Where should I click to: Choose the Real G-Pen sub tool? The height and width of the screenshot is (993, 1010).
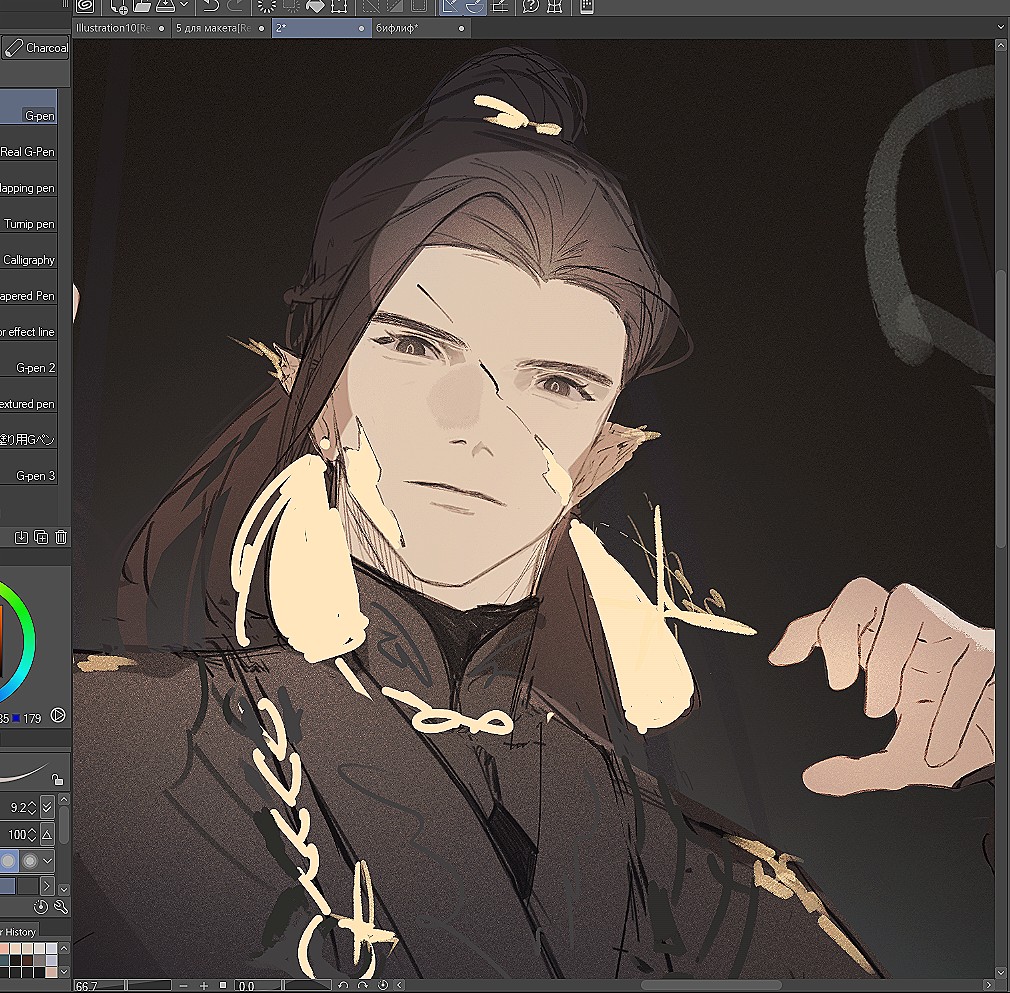[28, 152]
